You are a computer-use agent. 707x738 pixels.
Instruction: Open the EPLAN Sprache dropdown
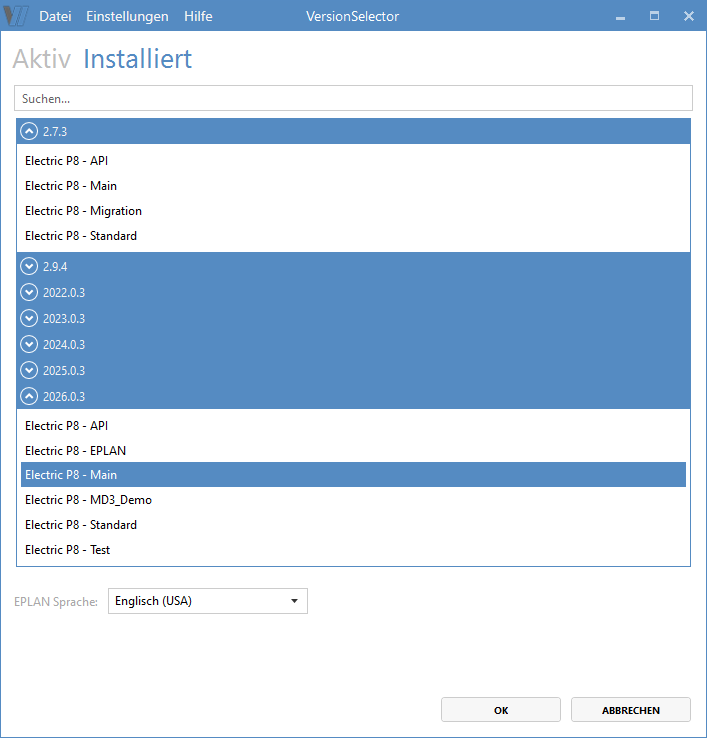click(208, 601)
